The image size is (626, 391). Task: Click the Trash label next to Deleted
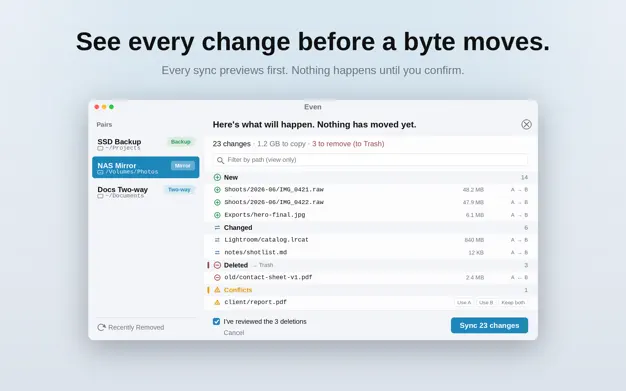coord(263,265)
